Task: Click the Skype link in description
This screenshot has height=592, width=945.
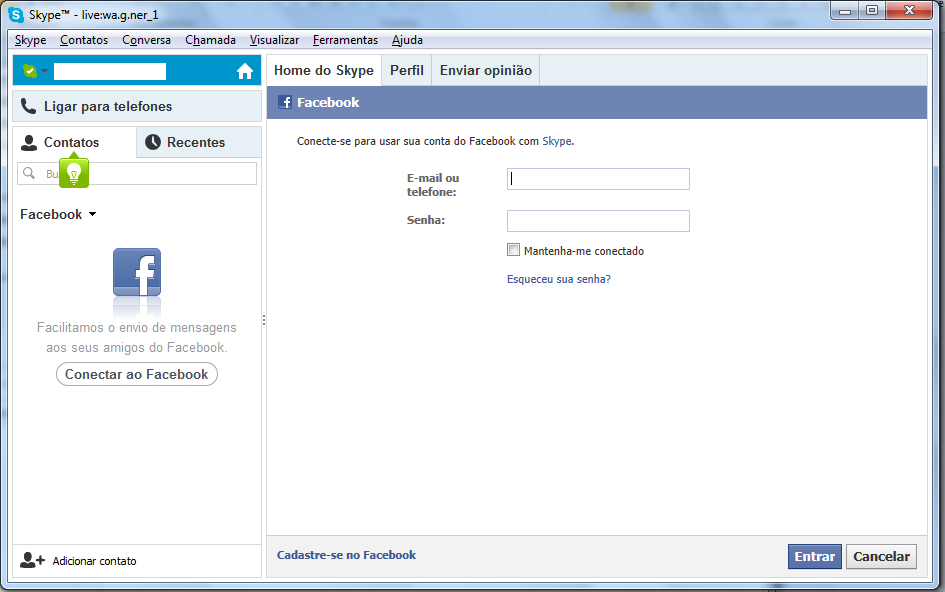Action: [557, 141]
